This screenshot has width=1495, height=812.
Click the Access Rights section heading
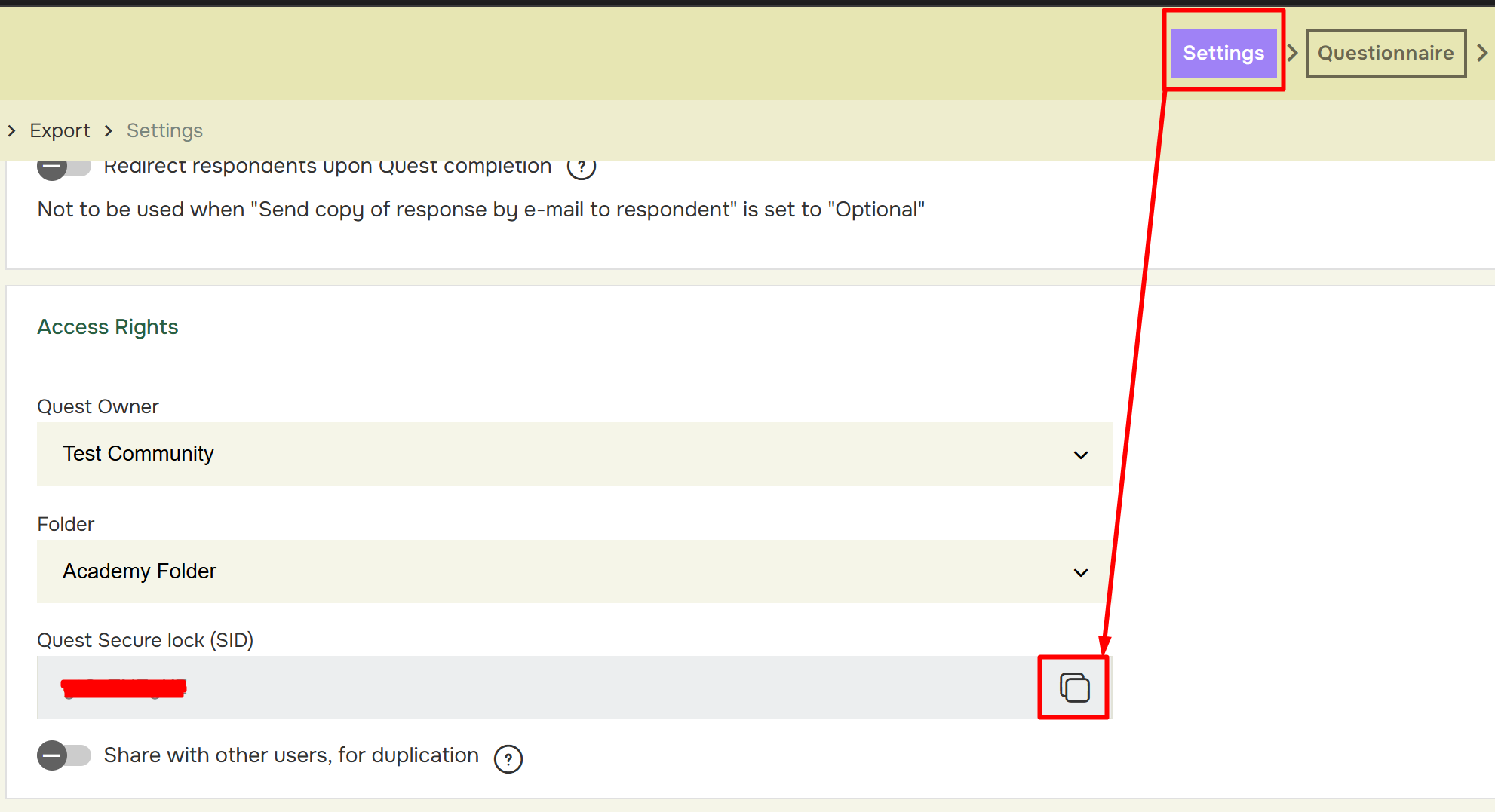108,327
